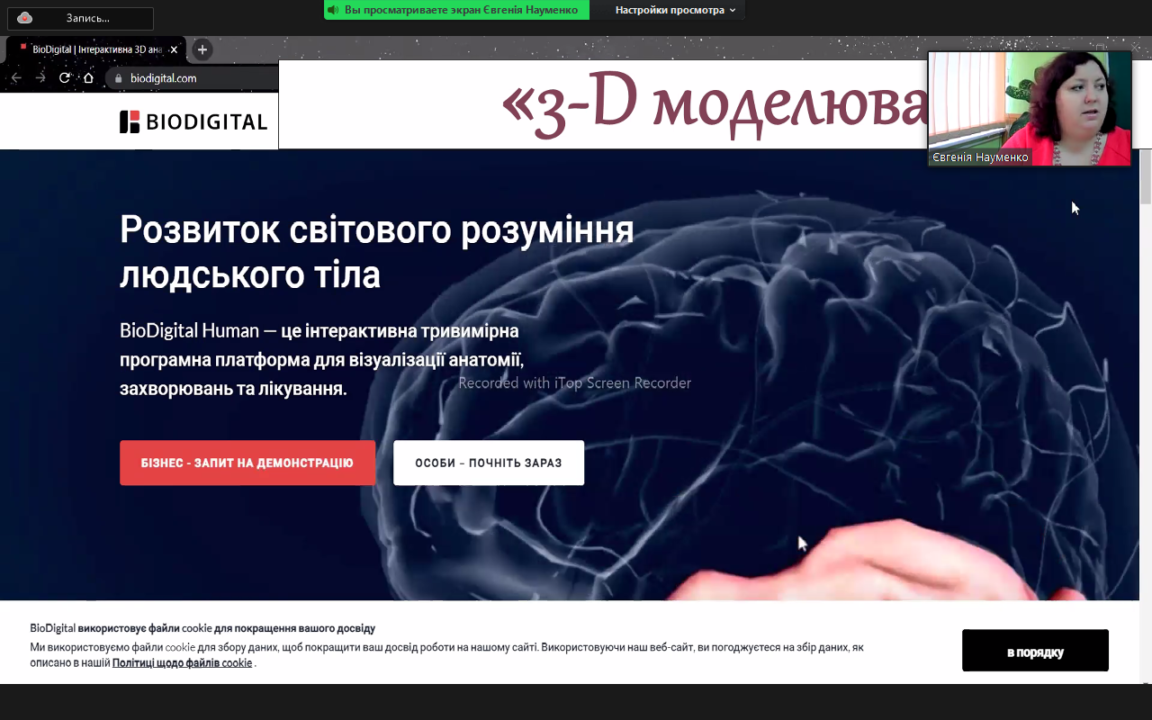This screenshot has height=720, width=1152.
Task: Click Євгенія Науменко video thumbnail
Action: tap(1029, 109)
